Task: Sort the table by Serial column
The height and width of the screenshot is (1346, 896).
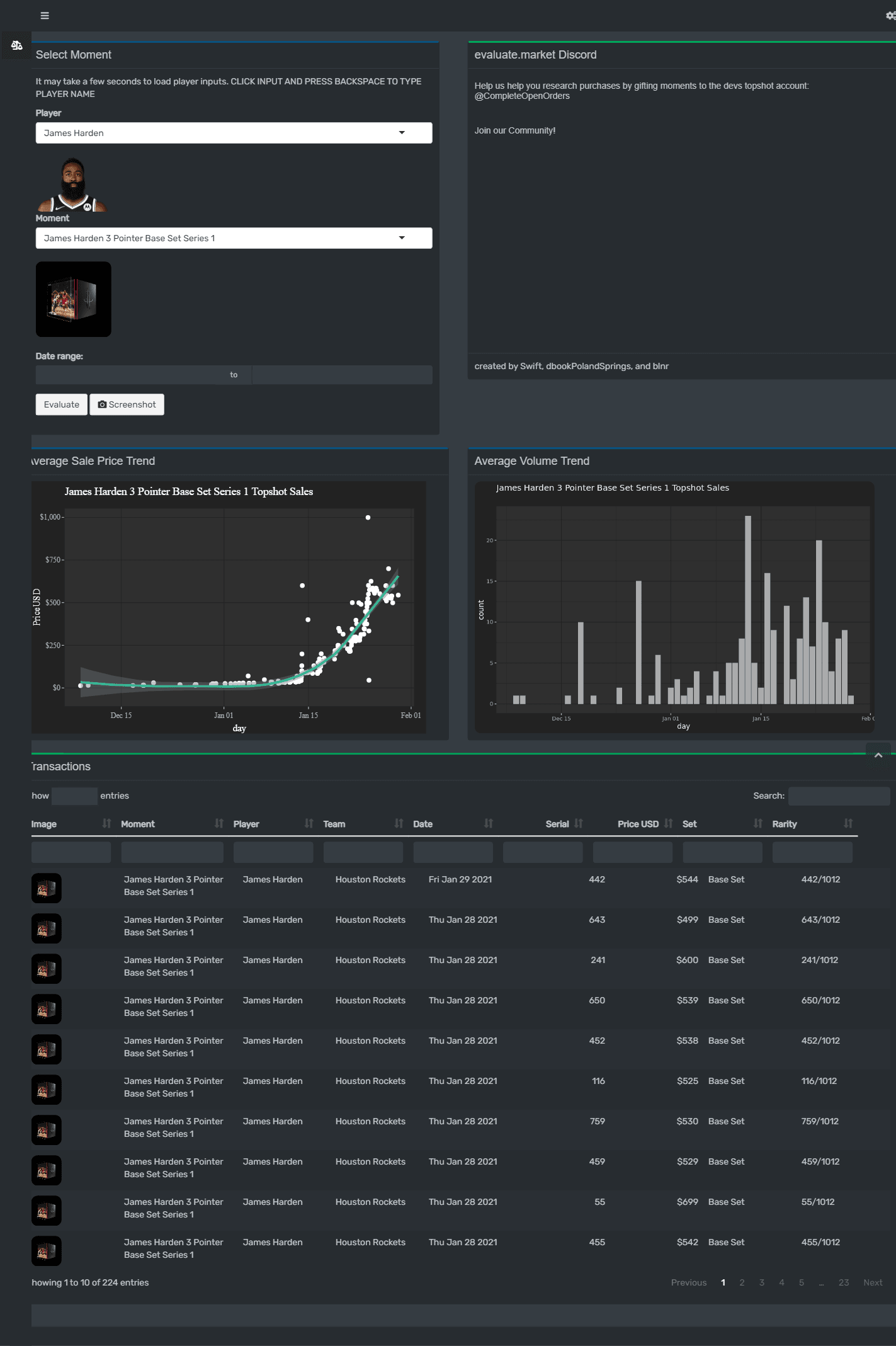Action: tap(543, 824)
